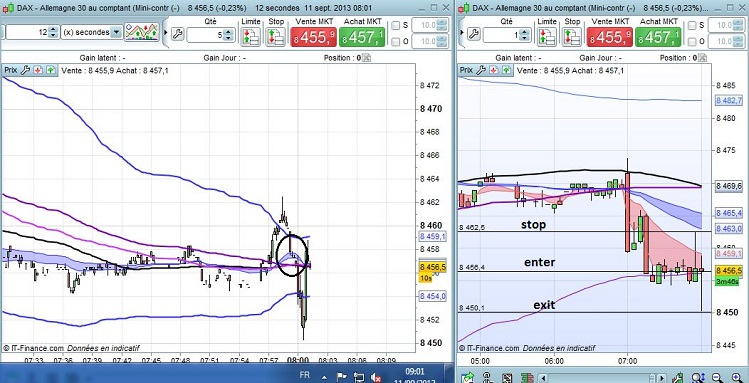749x383 pixels.
Task: Open the right window's trading settings wrench
Action: (473, 34)
